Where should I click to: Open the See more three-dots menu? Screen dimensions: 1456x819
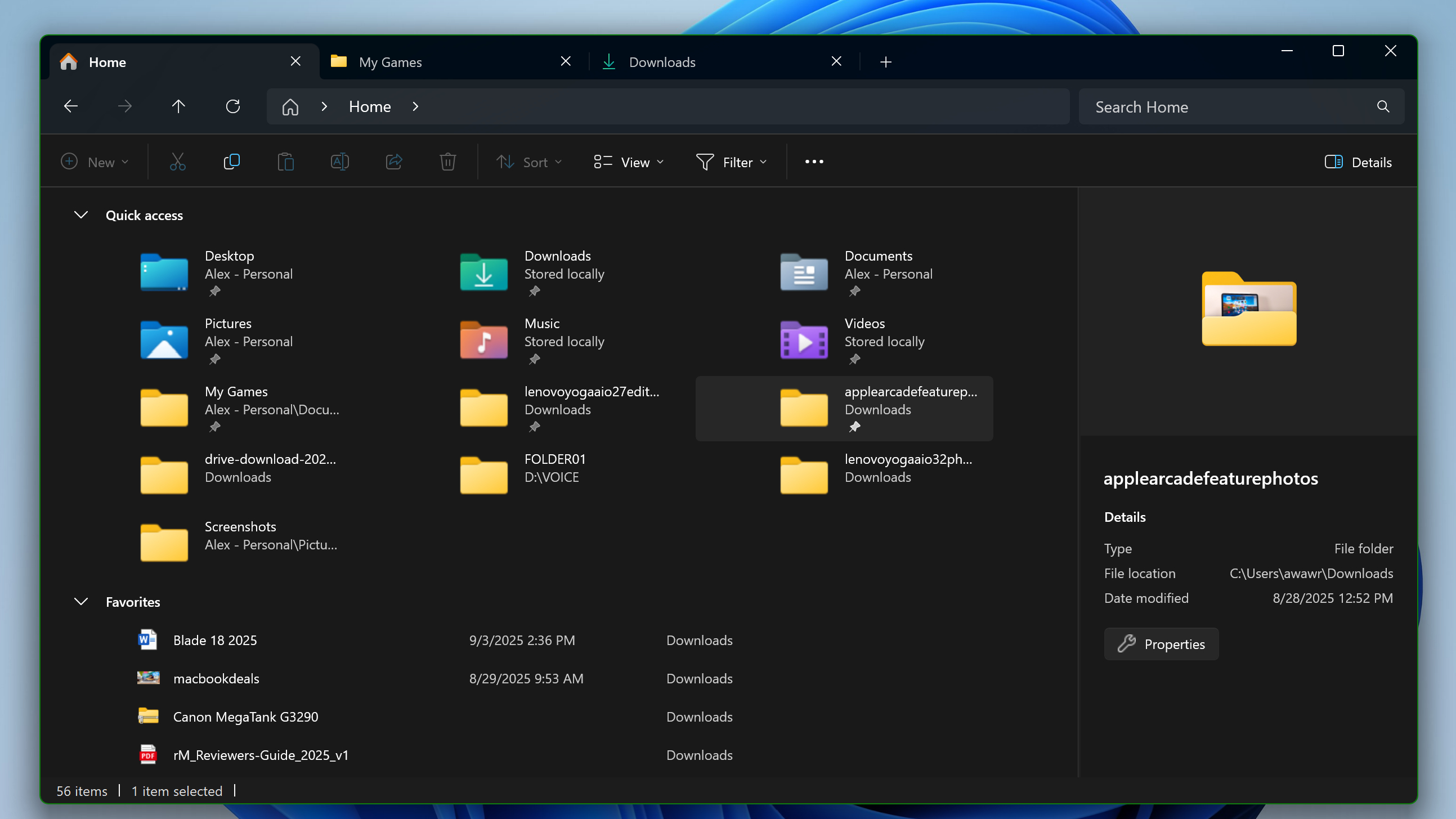pyautogui.click(x=814, y=162)
